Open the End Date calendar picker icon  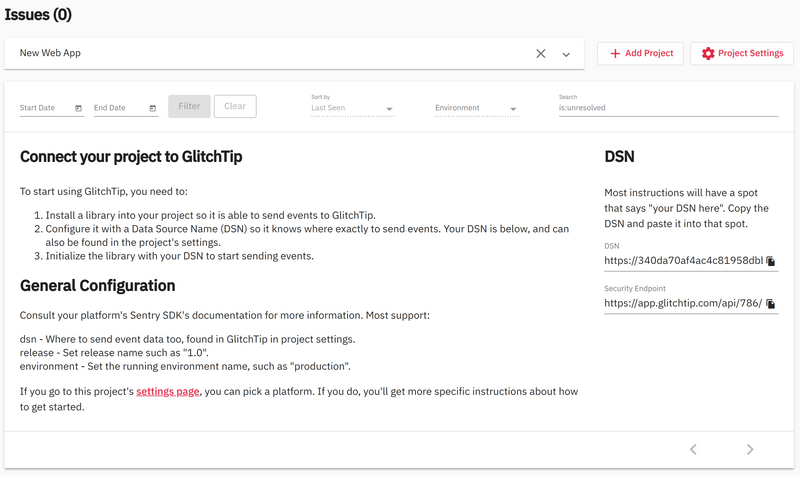point(153,108)
